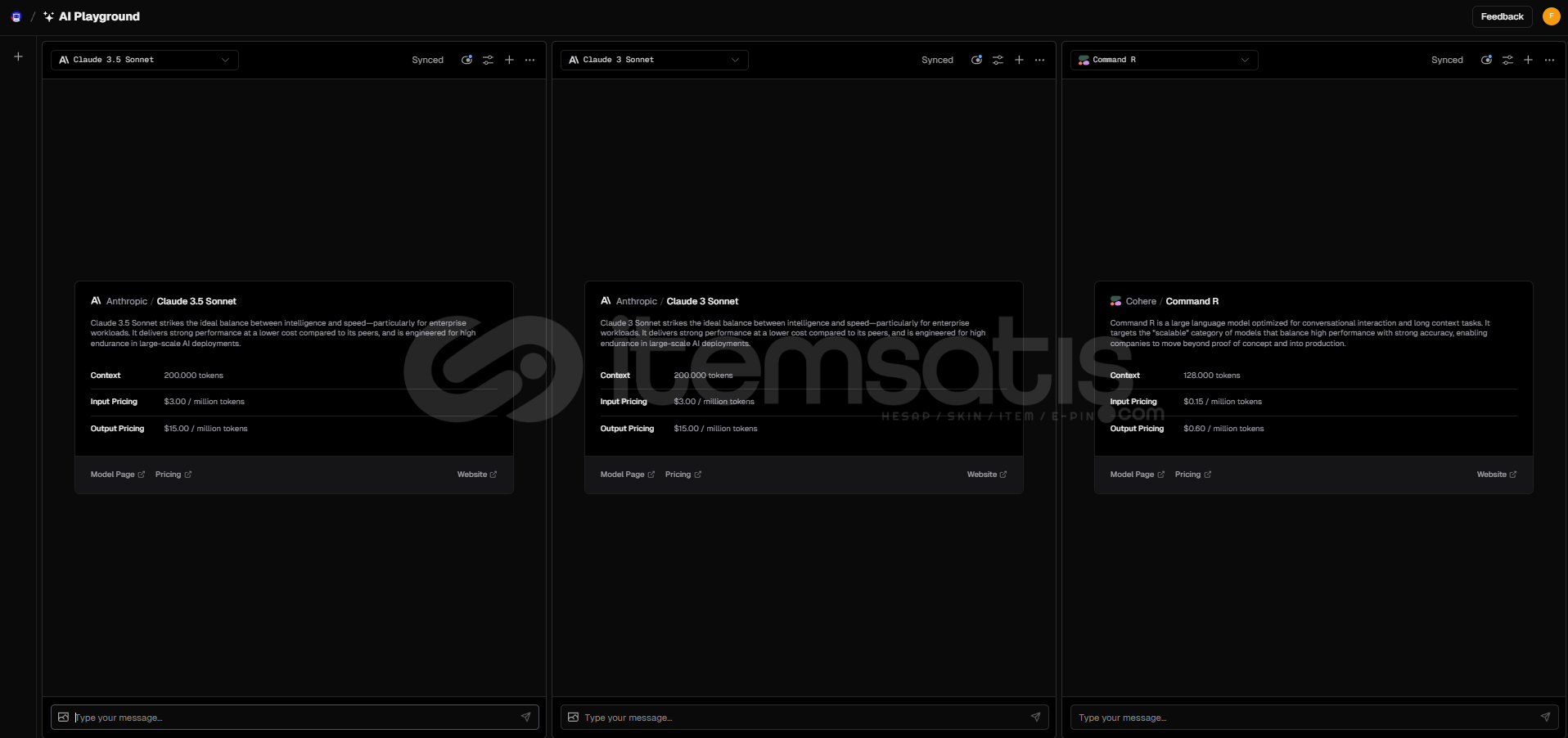Screen dimensions: 1568x738
Task: Focus message input in Claude 3 Sonnet panel
Action: pos(804,718)
